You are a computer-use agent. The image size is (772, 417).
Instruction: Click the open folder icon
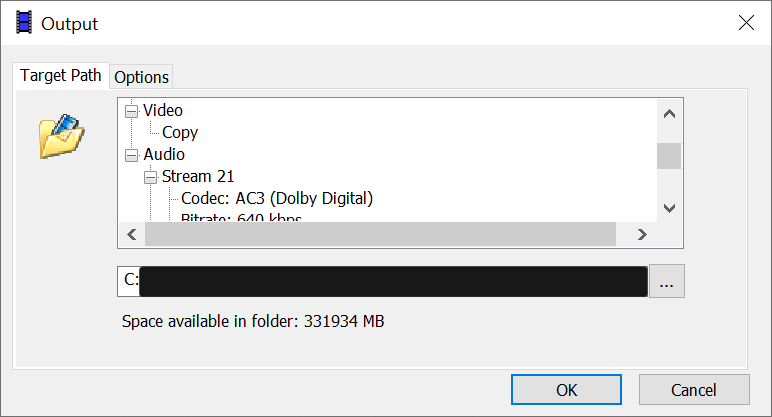pos(61,137)
